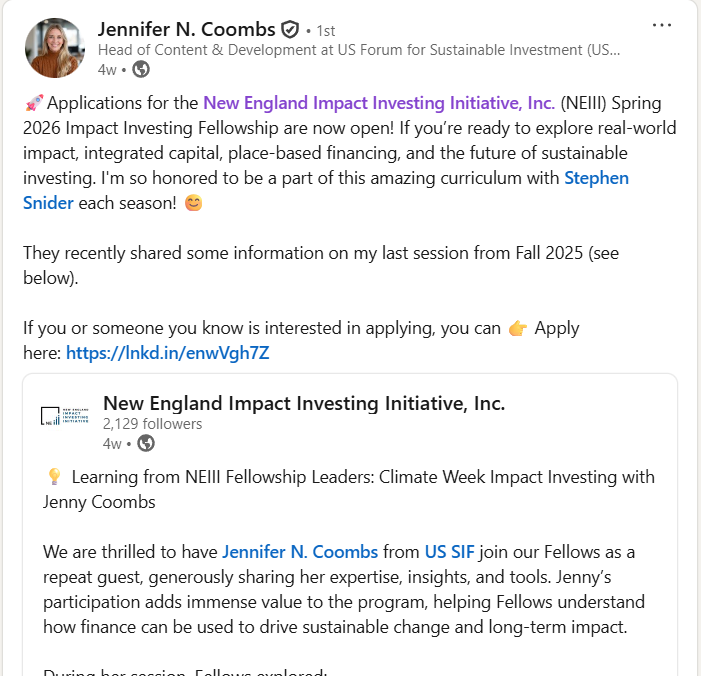Viewport: 701px width, 676px height.
Task: Click the 1st connection degree label
Action: coord(326,31)
